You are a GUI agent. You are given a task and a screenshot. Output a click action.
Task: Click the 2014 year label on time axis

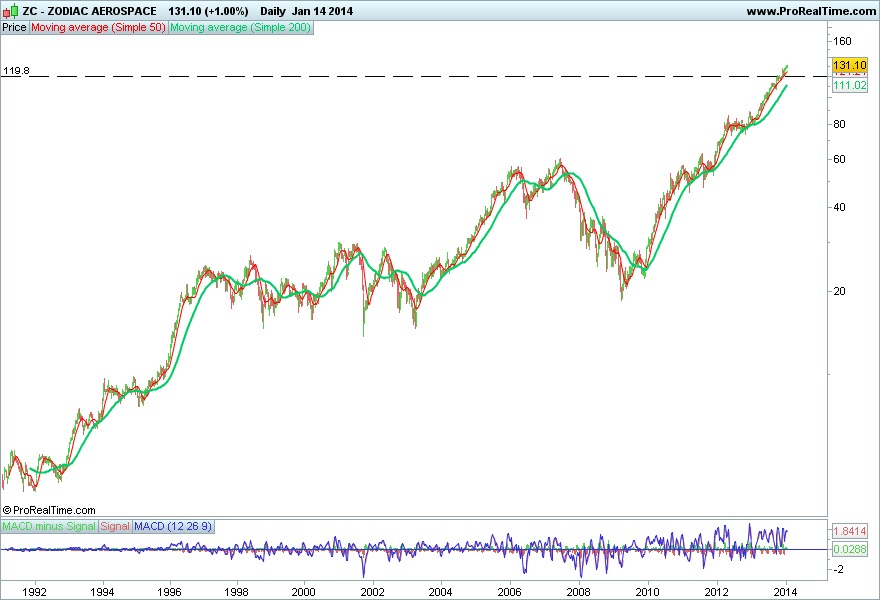(786, 592)
